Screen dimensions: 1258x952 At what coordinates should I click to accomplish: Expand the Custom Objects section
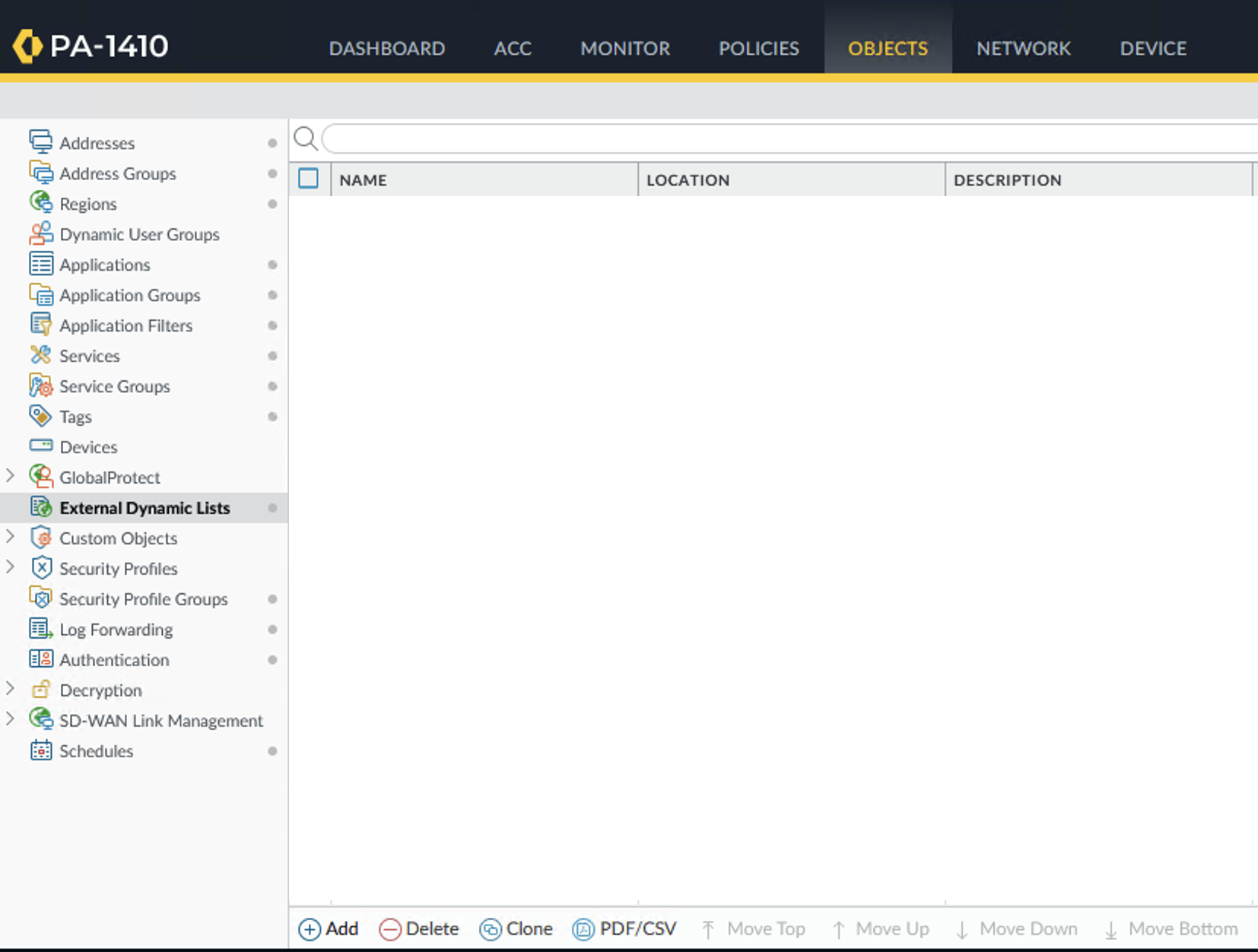[x=11, y=537]
